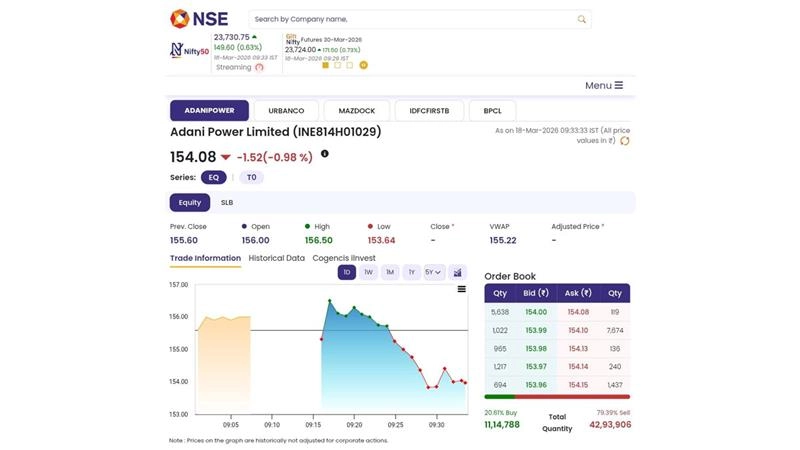Click the info icon next to price change

point(324,154)
